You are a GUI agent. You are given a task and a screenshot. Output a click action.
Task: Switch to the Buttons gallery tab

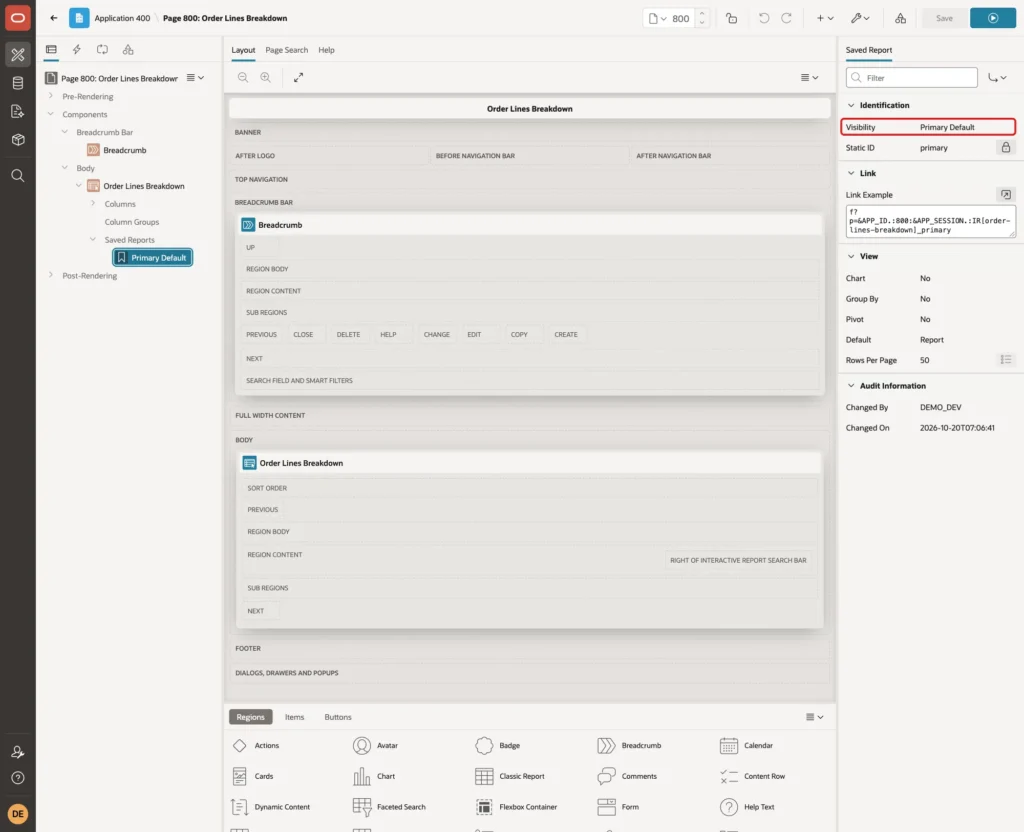(x=338, y=716)
